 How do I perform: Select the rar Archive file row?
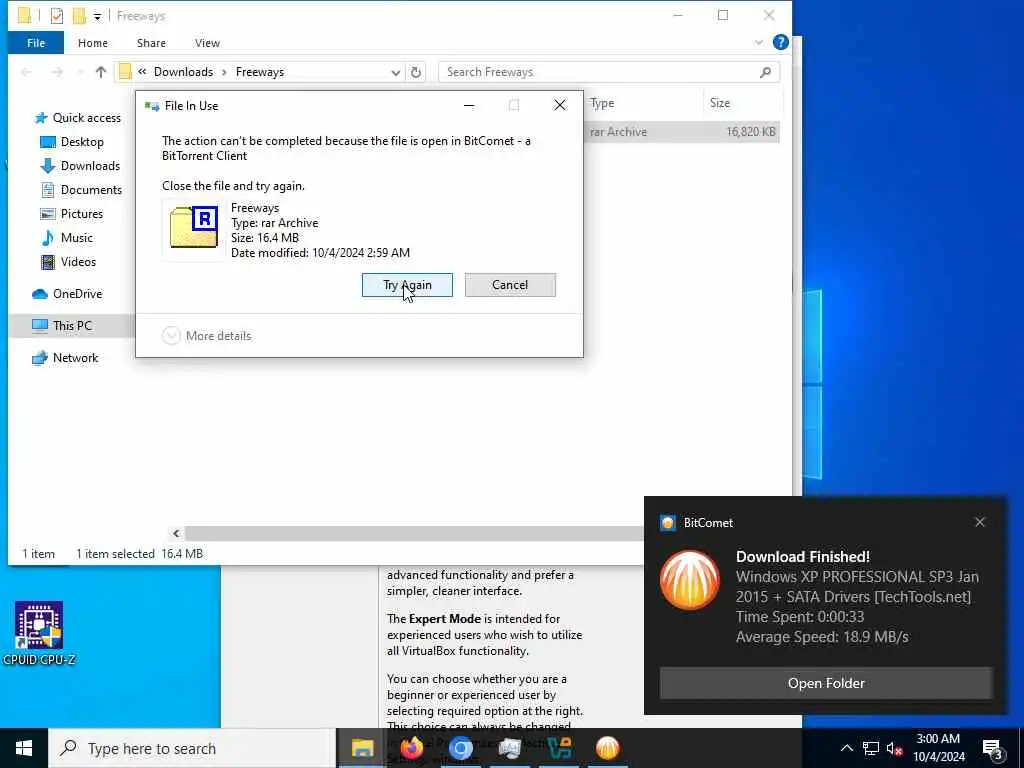[x=682, y=132]
